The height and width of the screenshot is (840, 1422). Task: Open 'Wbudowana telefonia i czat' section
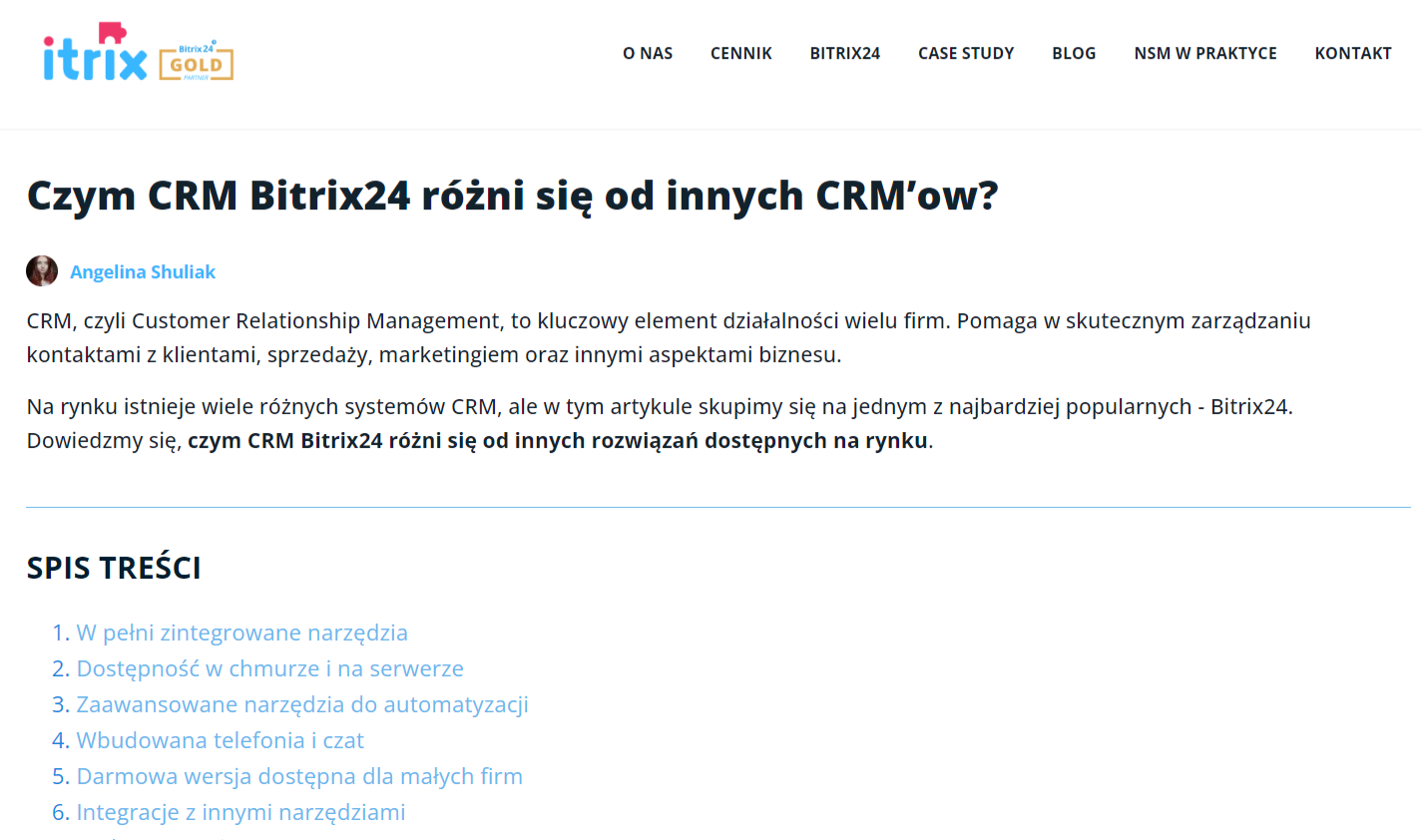[x=220, y=740]
